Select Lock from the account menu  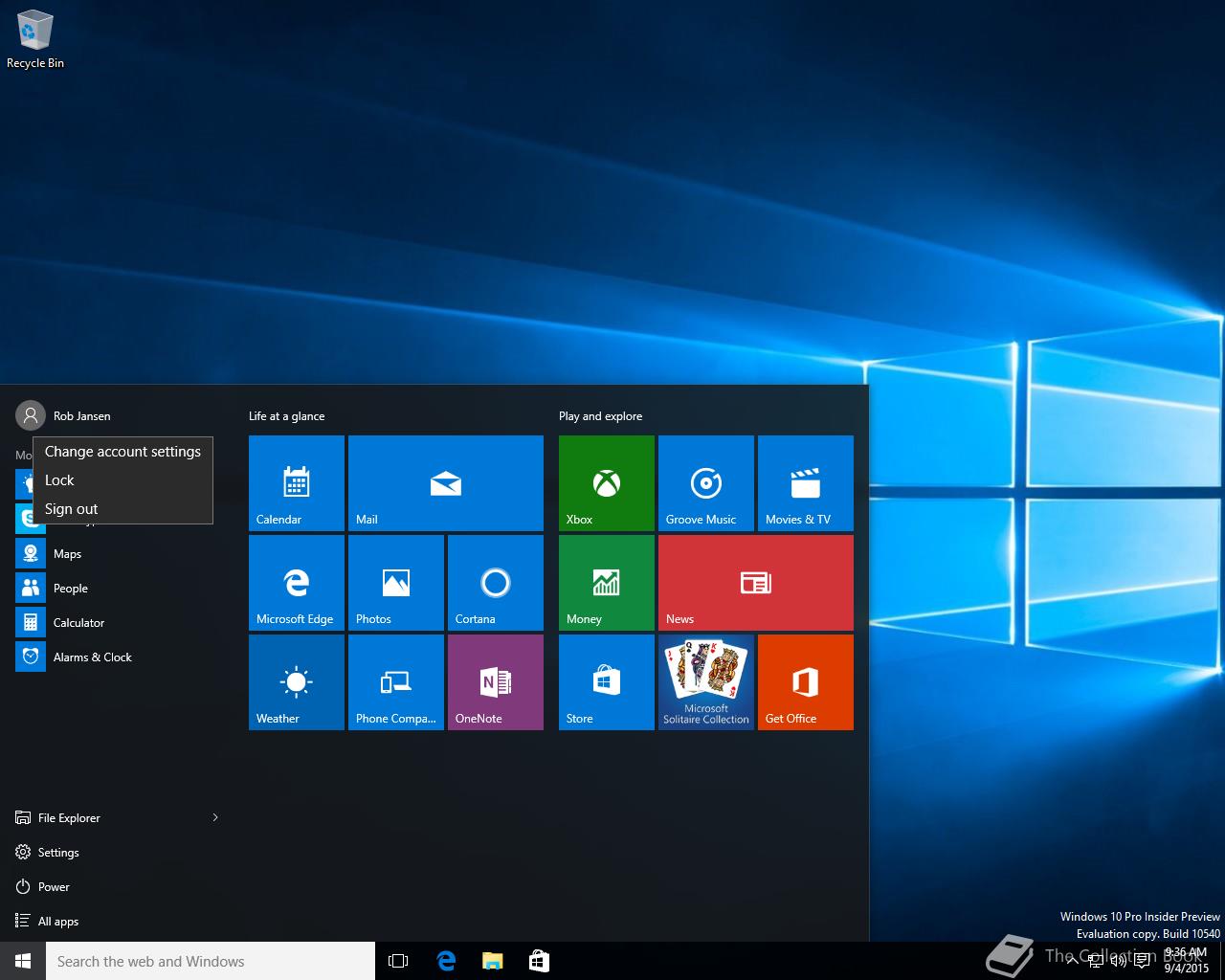122,480
